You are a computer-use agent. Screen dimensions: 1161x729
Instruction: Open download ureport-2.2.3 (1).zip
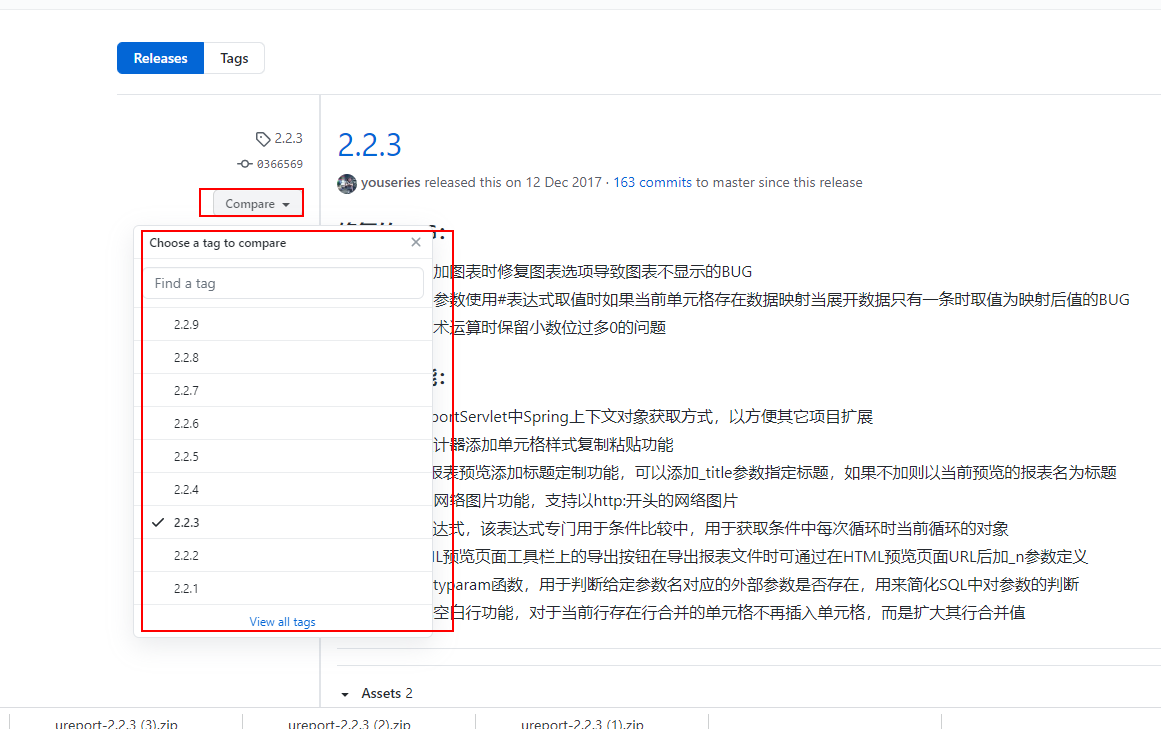pos(582,723)
